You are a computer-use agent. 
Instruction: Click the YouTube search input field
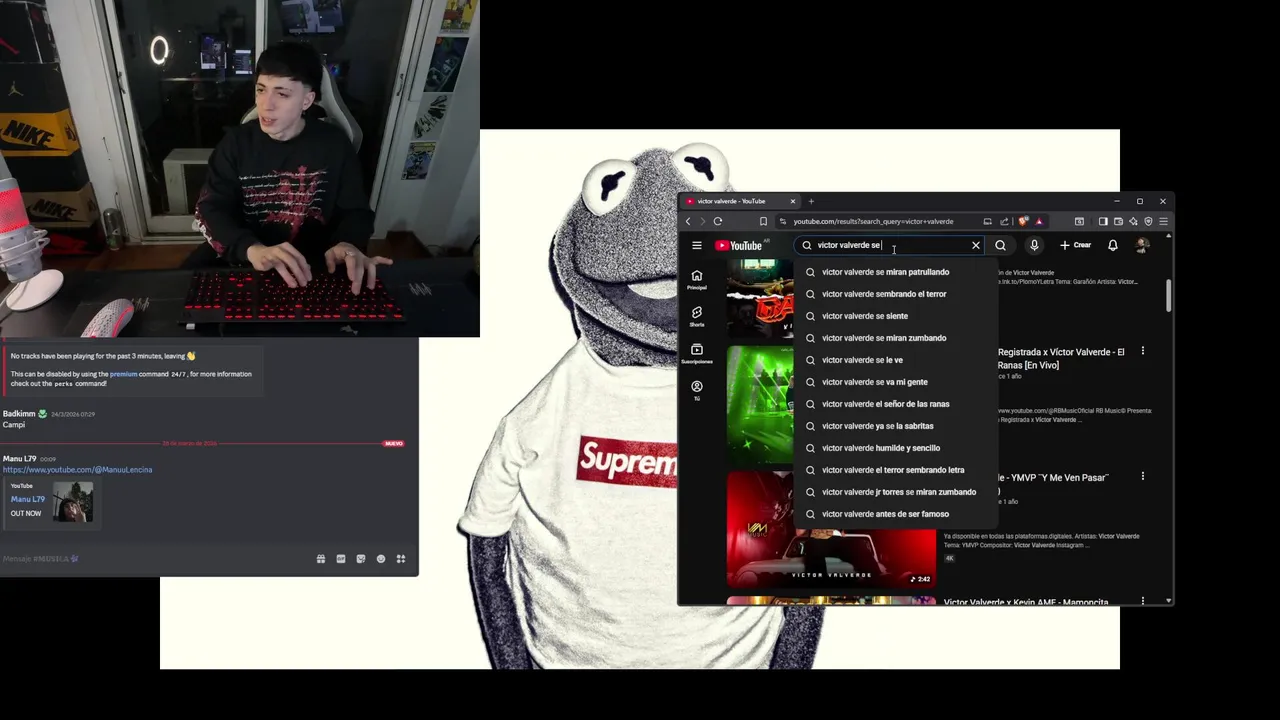890,245
